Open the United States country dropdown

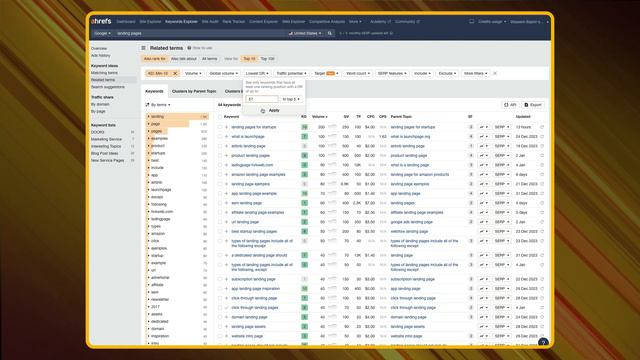coord(305,33)
